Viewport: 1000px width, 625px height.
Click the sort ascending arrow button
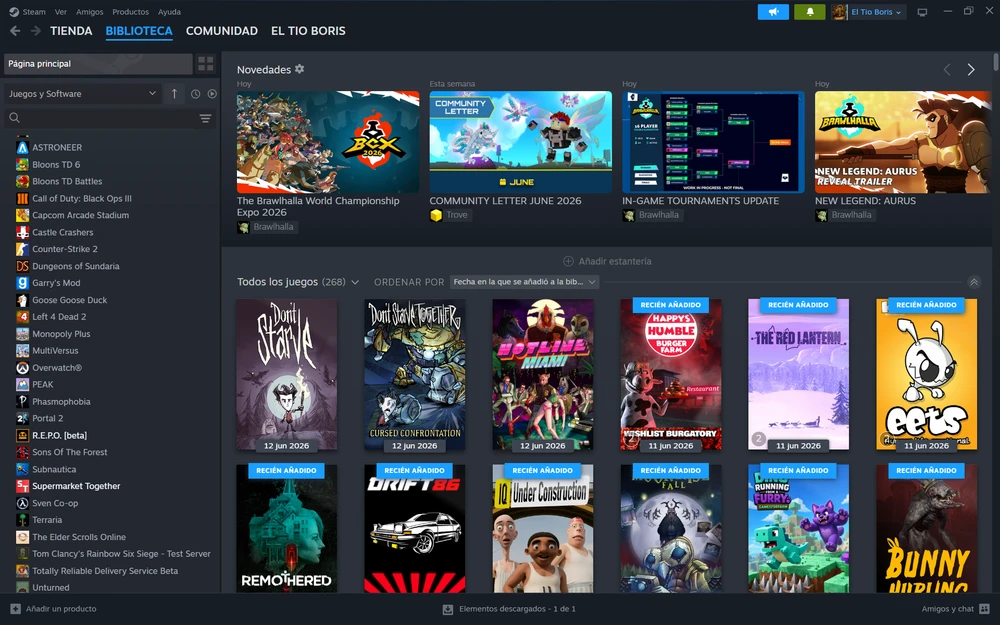point(174,94)
